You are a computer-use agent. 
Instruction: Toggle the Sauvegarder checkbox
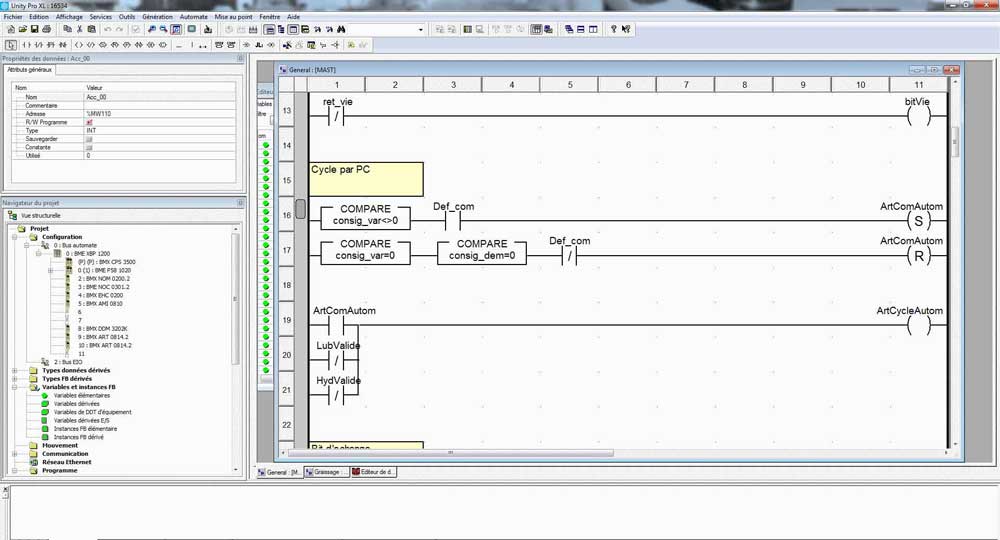coord(89,139)
